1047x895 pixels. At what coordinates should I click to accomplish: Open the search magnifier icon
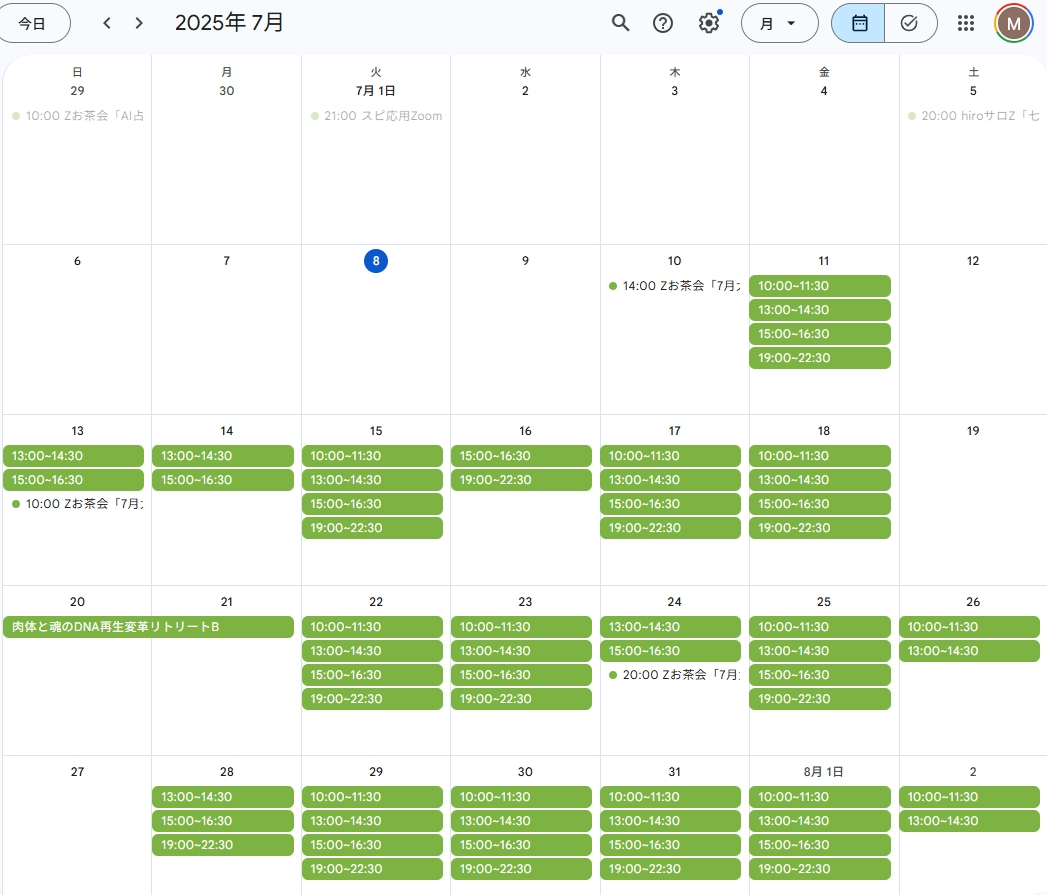coord(620,23)
